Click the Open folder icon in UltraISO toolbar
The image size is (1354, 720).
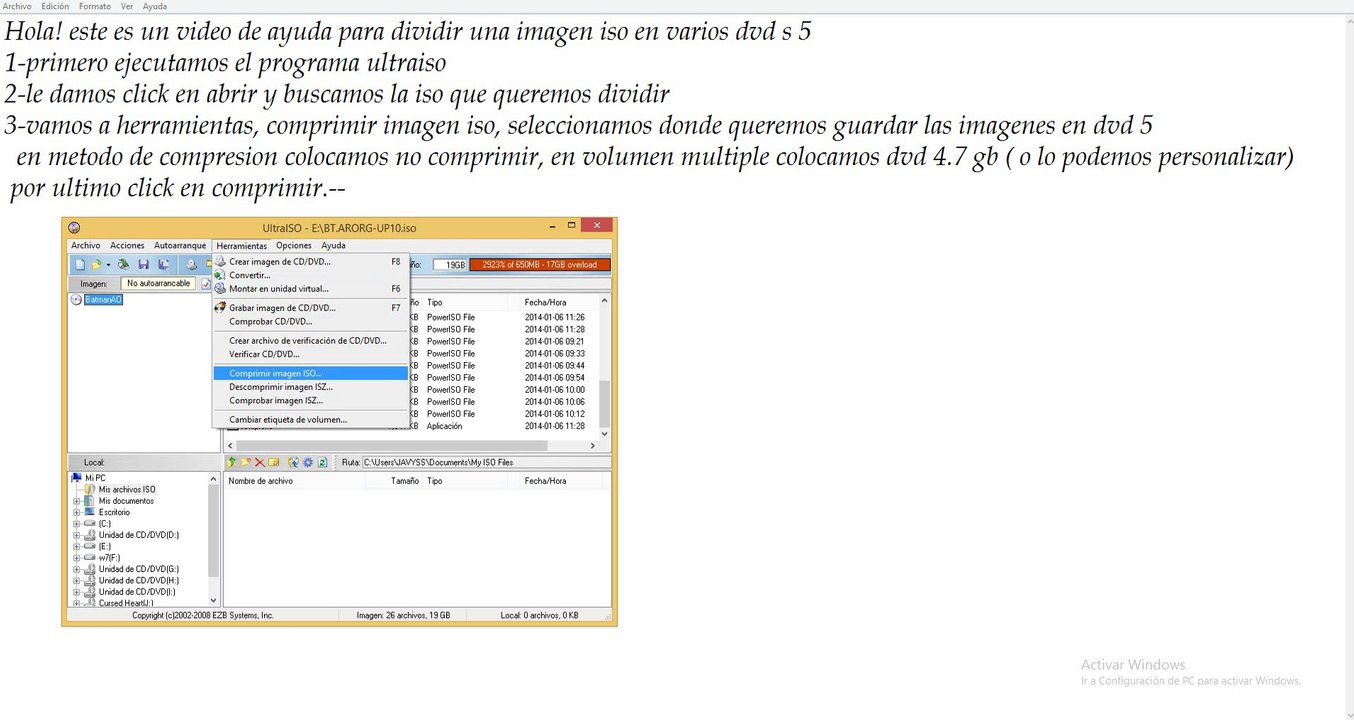97,265
